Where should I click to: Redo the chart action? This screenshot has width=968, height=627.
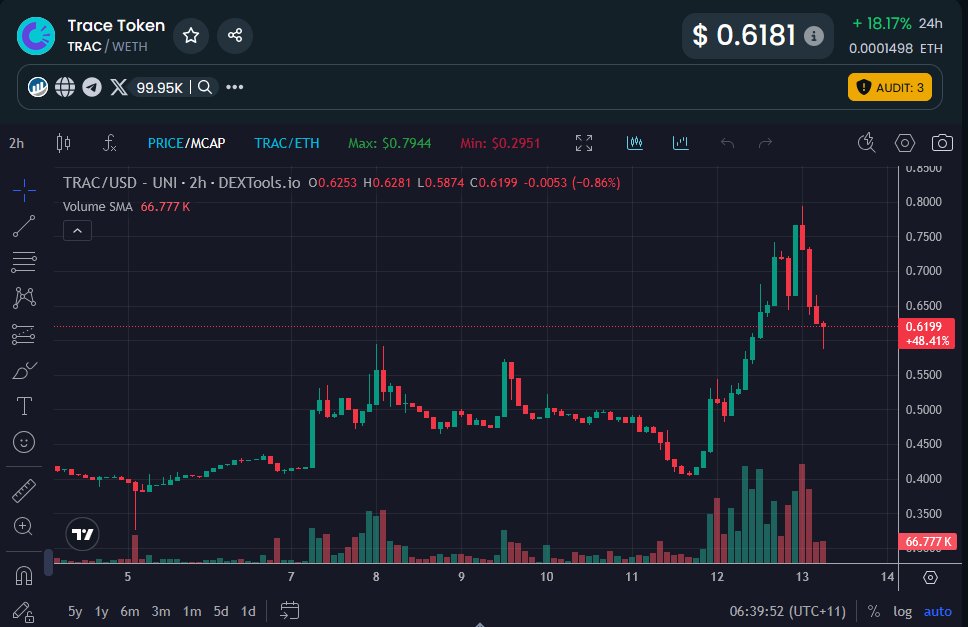point(766,143)
